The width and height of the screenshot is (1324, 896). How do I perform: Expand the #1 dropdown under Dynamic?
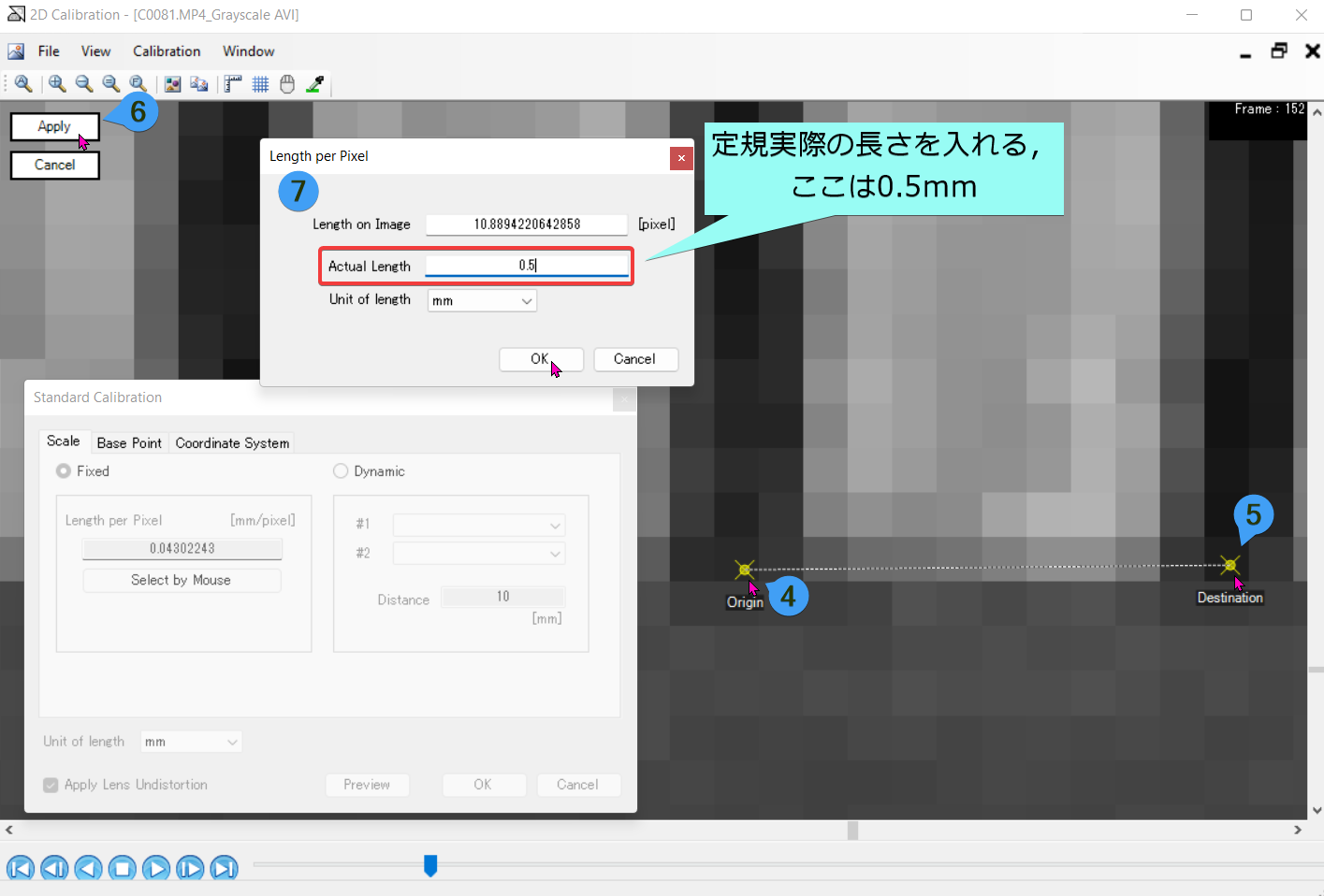478,525
